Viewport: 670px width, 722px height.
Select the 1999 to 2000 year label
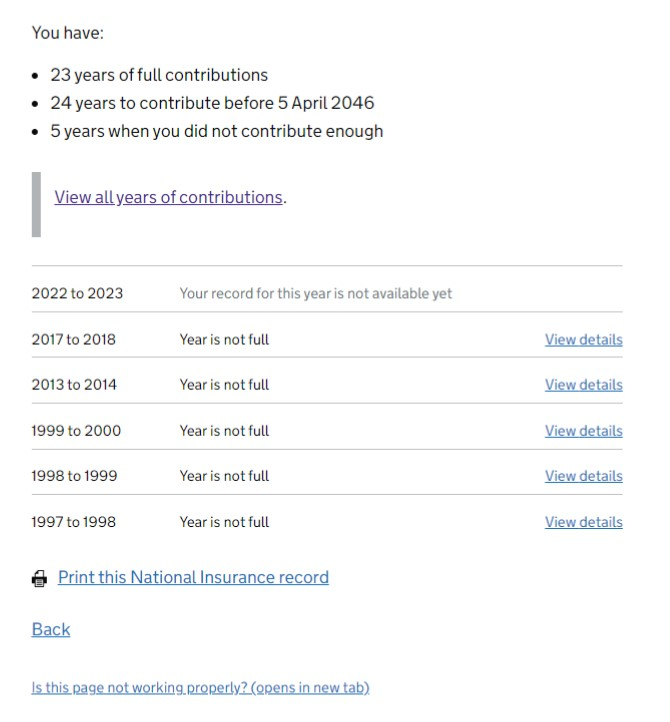click(76, 431)
